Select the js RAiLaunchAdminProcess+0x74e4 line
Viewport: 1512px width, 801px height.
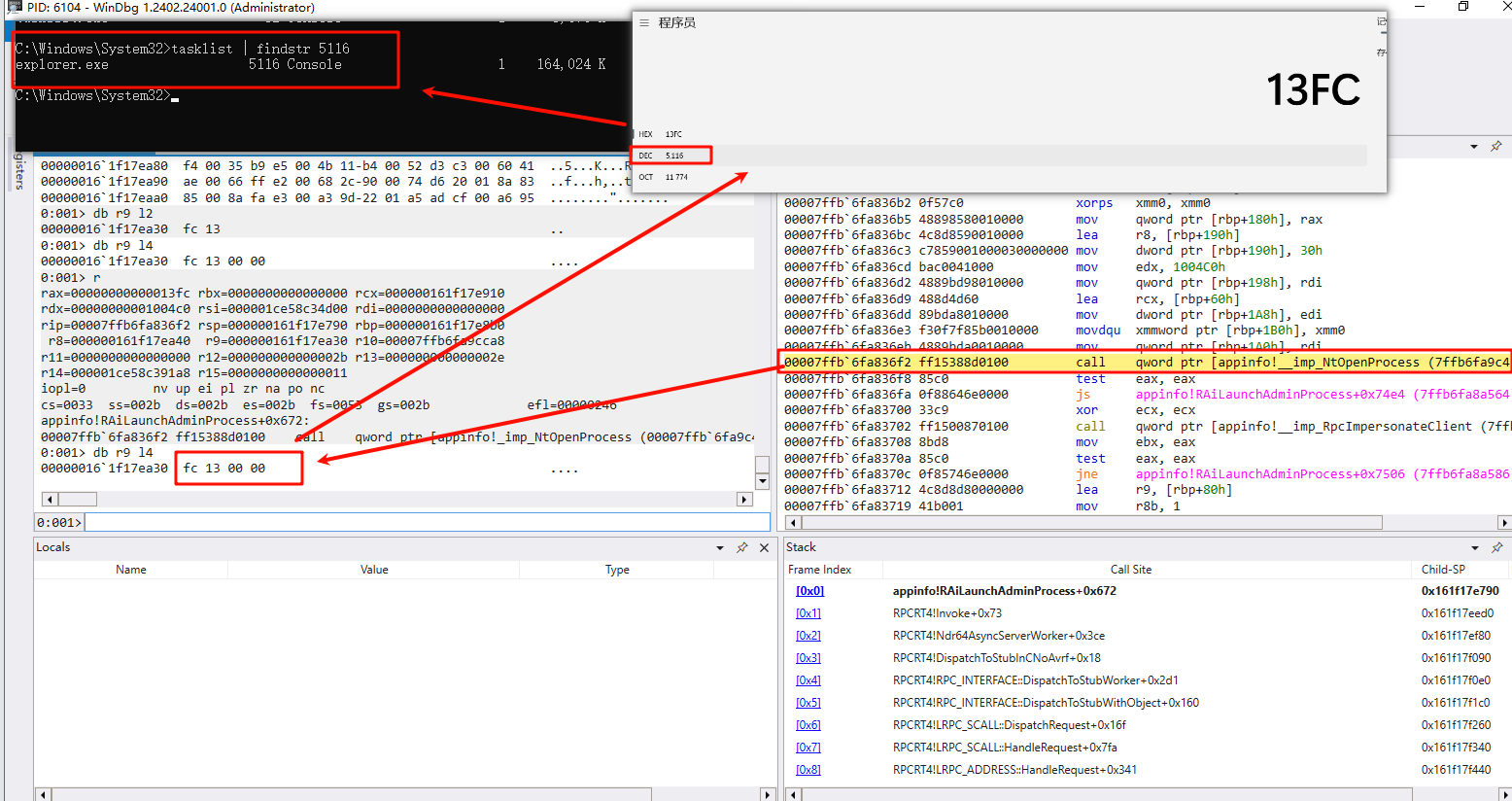click(1147, 394)
